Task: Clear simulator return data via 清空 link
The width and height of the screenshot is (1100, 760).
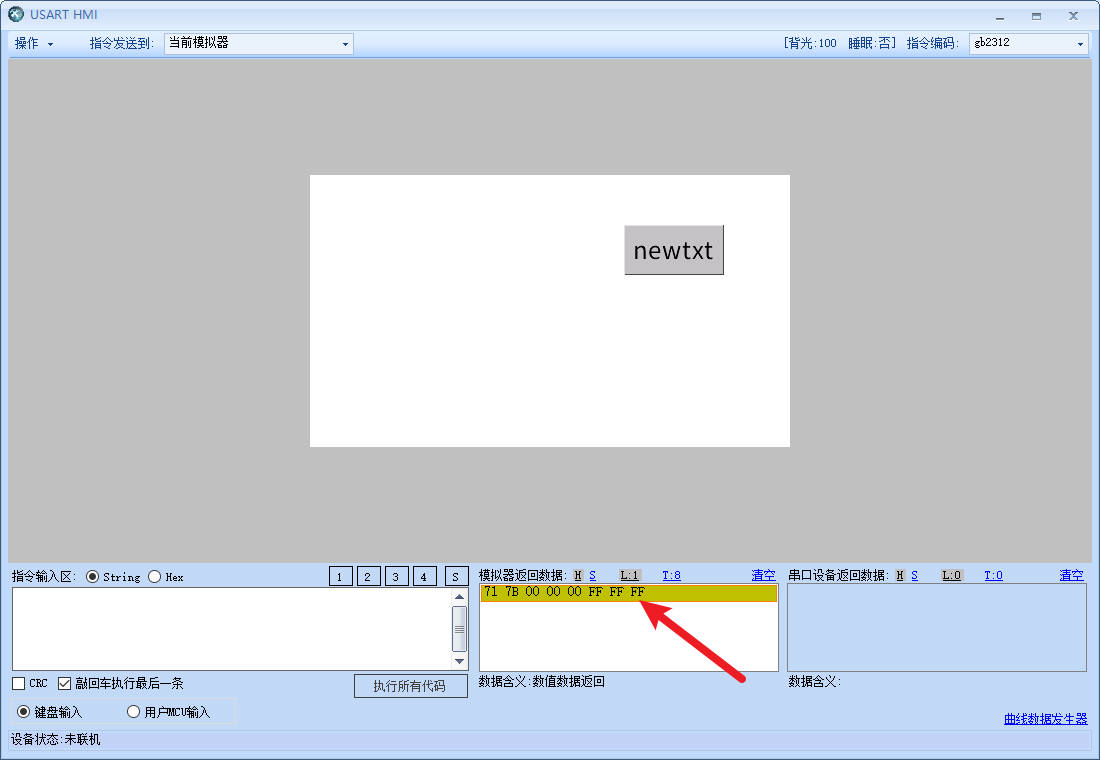Action: [x=763, y=575]
